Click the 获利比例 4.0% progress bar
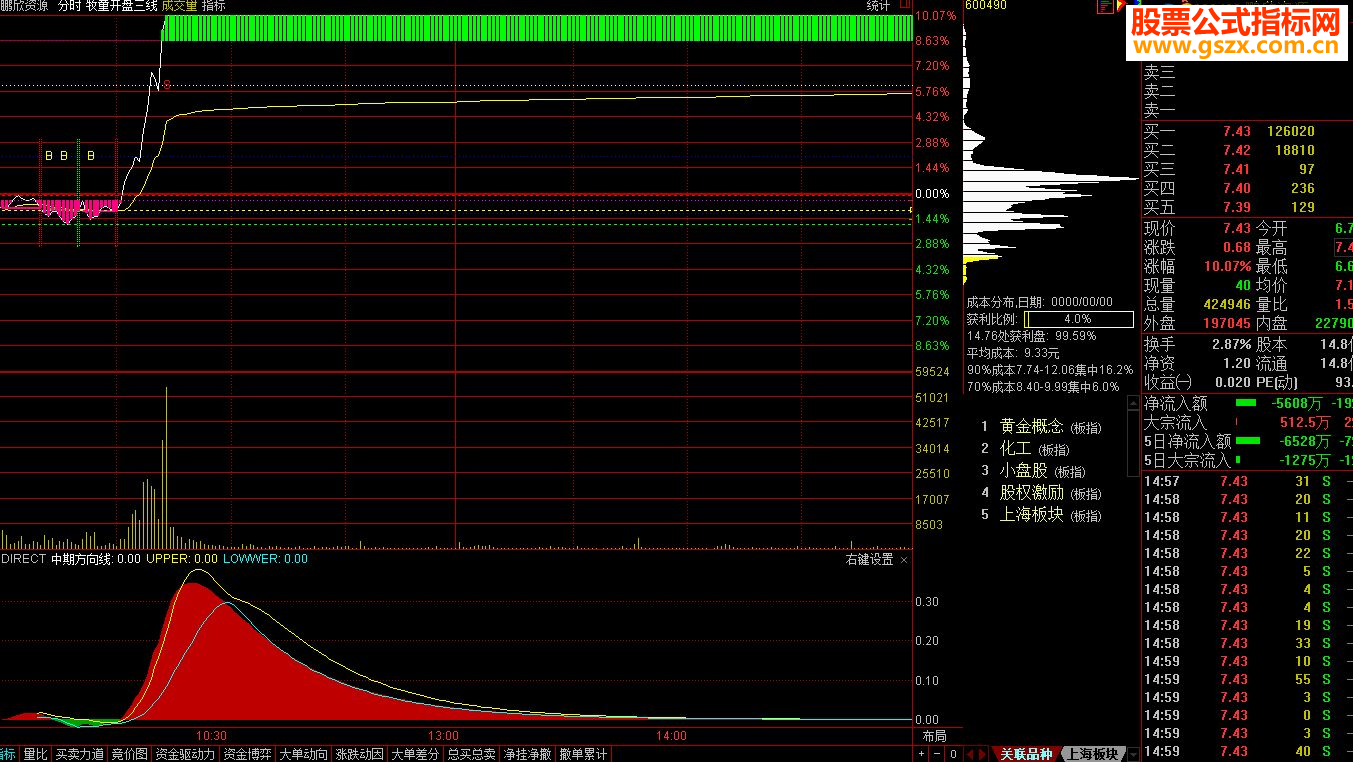Image resolution: width=1353 pixels, height=762 pixels. pyautogui.click(x=1078, y=319)
